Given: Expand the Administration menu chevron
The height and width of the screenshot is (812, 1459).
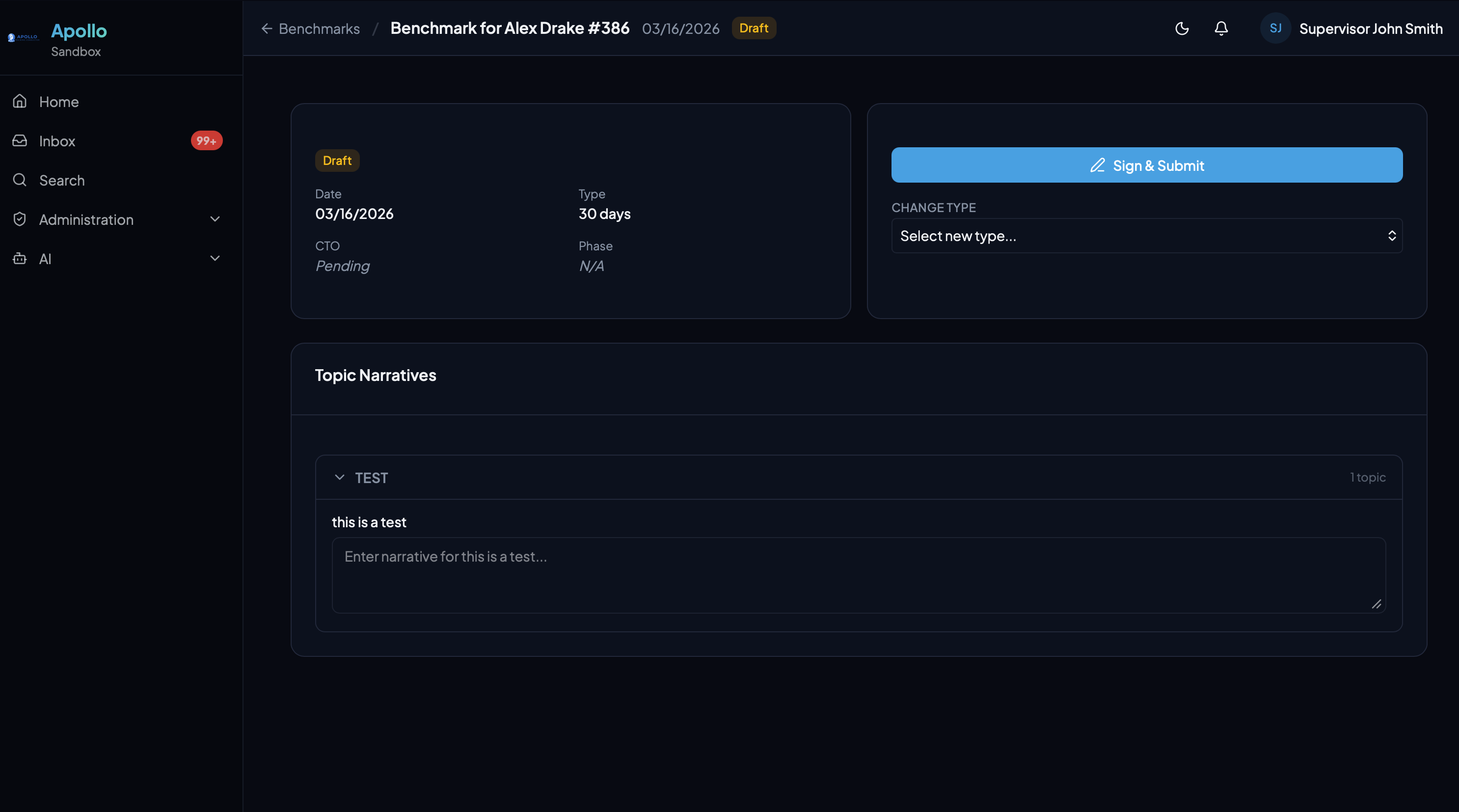Looking at the screenshot, I should pyautogui.click(x=215, y=219).
